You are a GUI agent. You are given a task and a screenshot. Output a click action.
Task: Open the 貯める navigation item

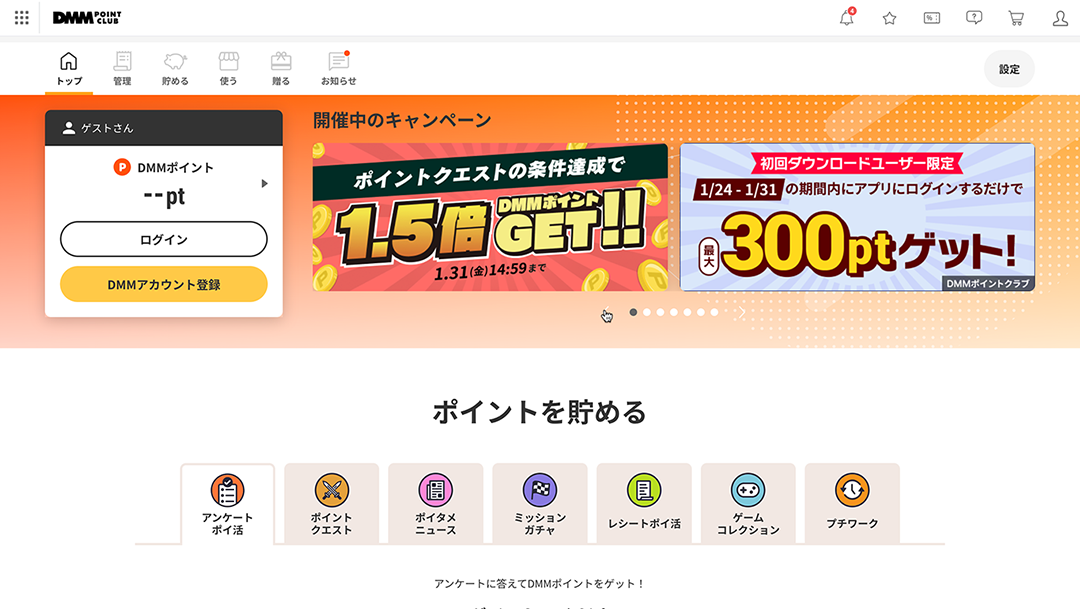[175, 69]
